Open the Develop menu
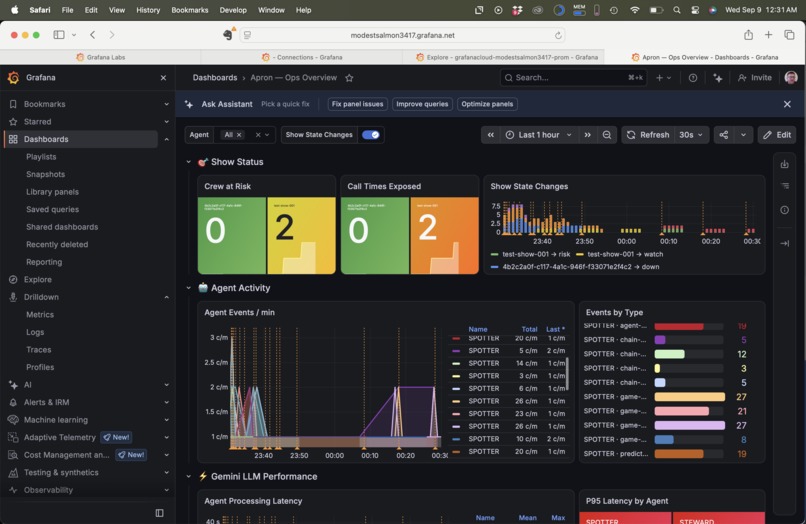806x524 pixels. 233,10
